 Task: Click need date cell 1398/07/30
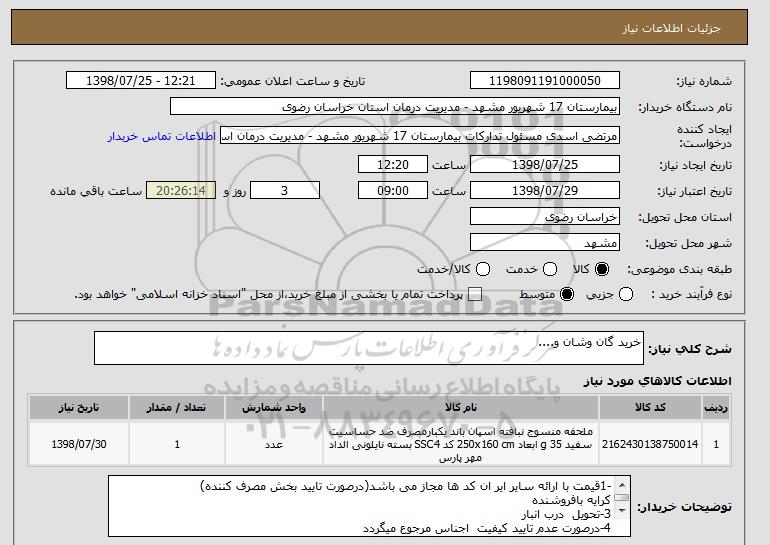(x=79, y=444)
